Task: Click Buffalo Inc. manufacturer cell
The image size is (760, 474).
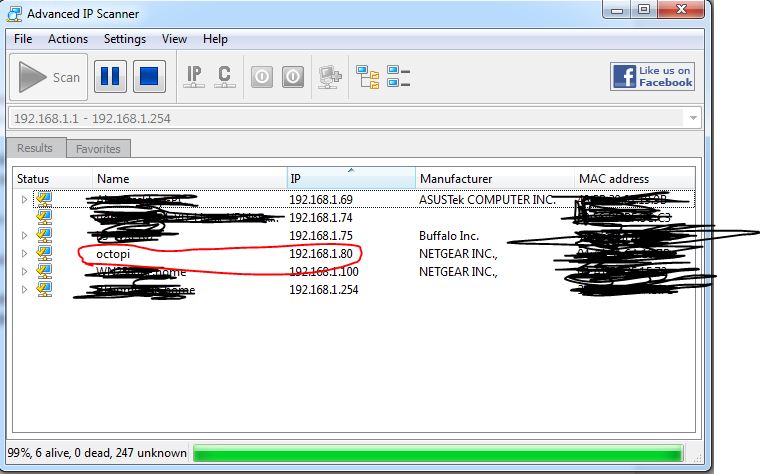Action: coord(449,236)
